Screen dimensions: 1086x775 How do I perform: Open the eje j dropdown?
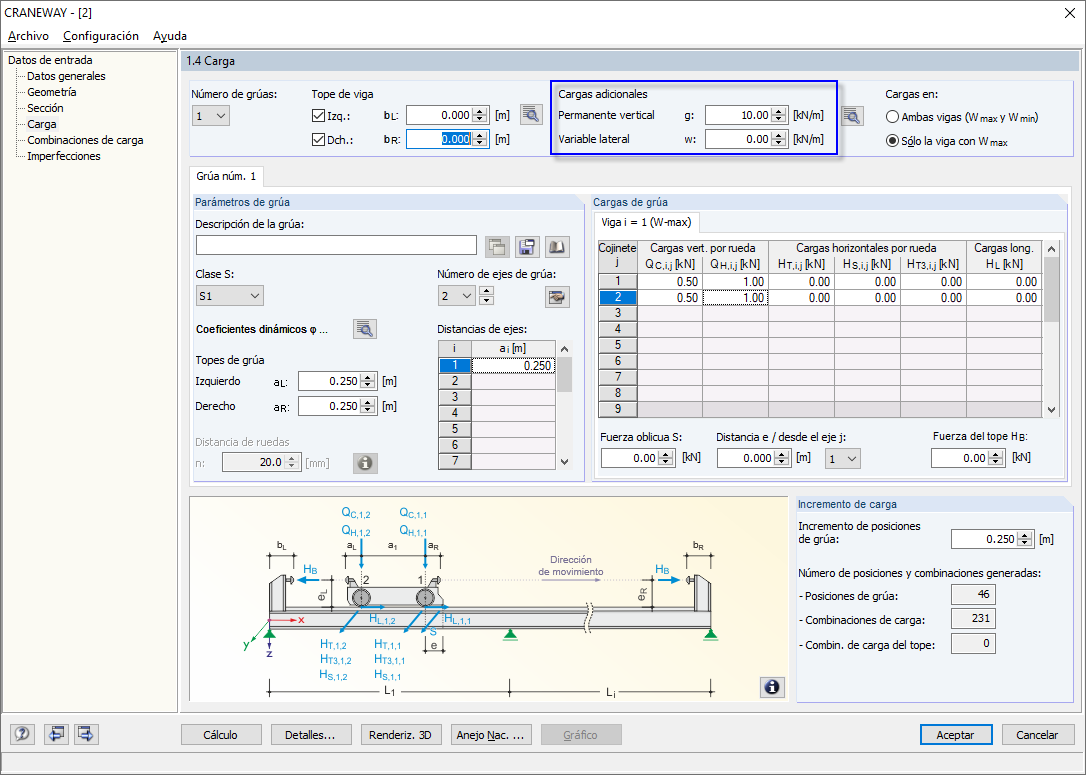coord(842,458)
